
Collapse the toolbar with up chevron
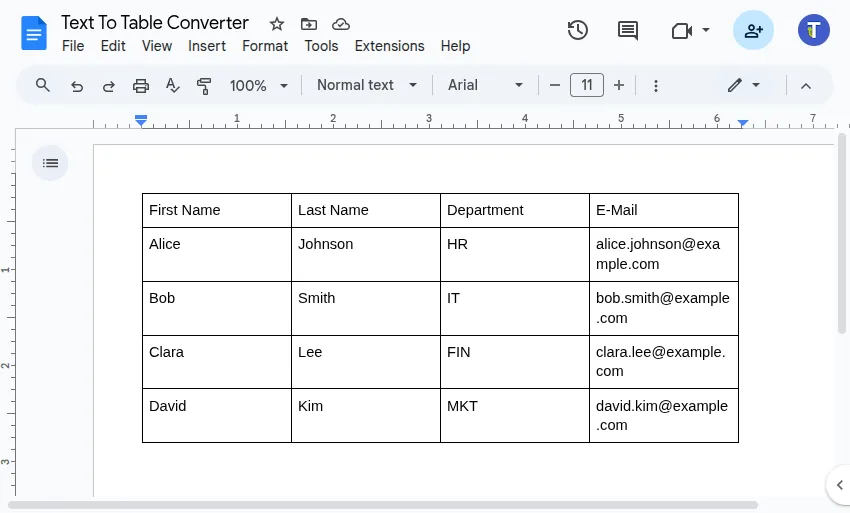pyautogui.click(x=806, y=86)
